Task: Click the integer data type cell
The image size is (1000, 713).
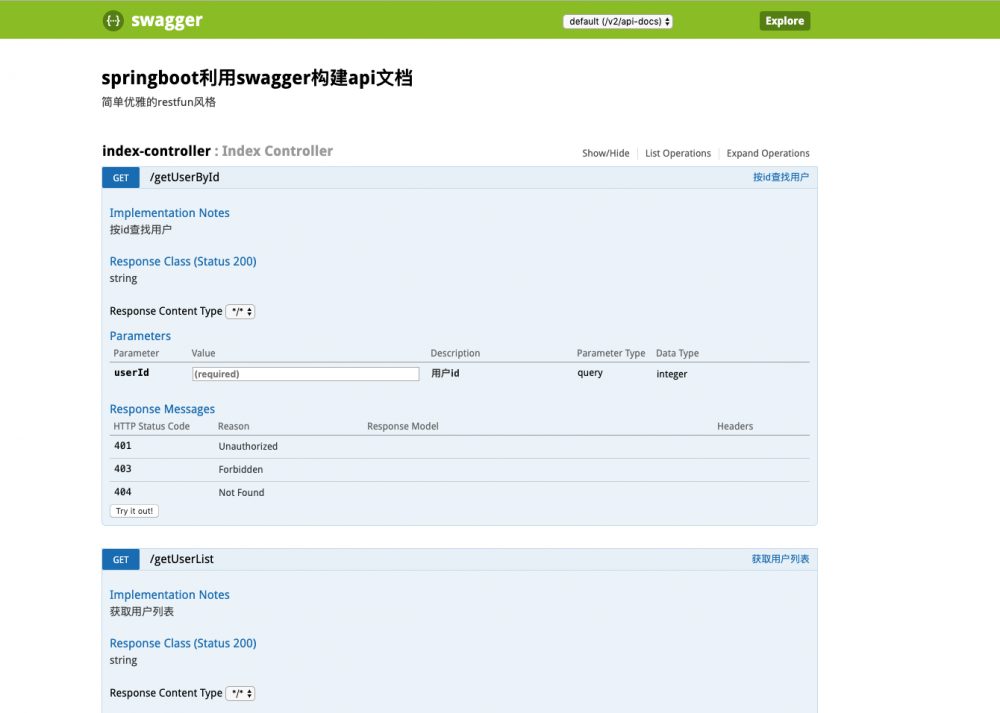Action: 672,374
